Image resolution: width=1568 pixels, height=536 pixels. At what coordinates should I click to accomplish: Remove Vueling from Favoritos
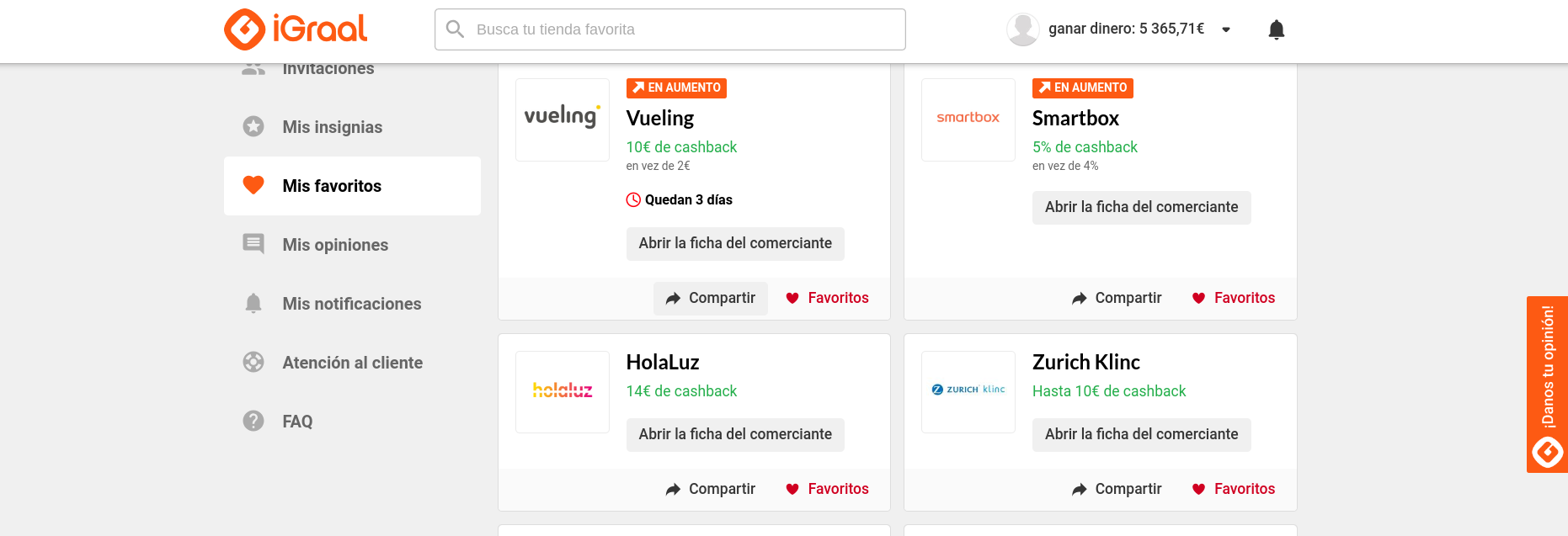pos(827,298)
